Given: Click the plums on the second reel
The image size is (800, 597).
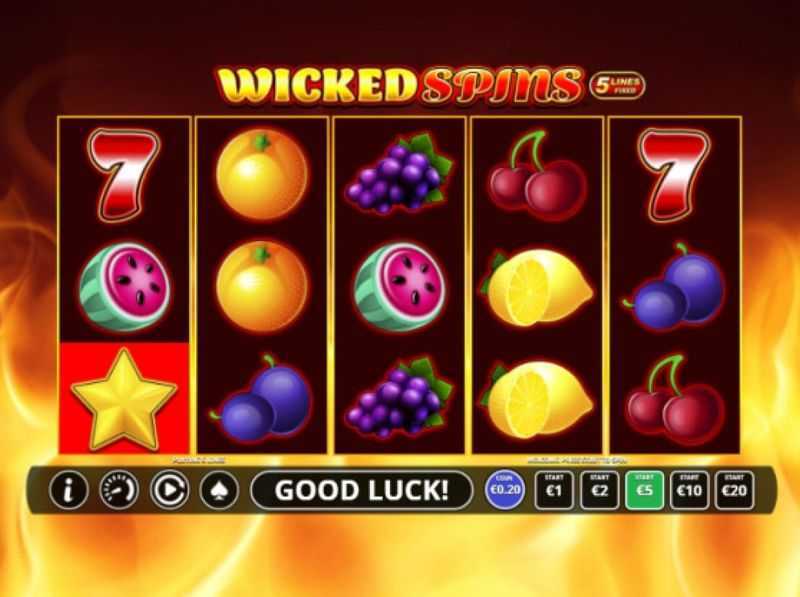Looking at the screenshot, I should 261,400.
